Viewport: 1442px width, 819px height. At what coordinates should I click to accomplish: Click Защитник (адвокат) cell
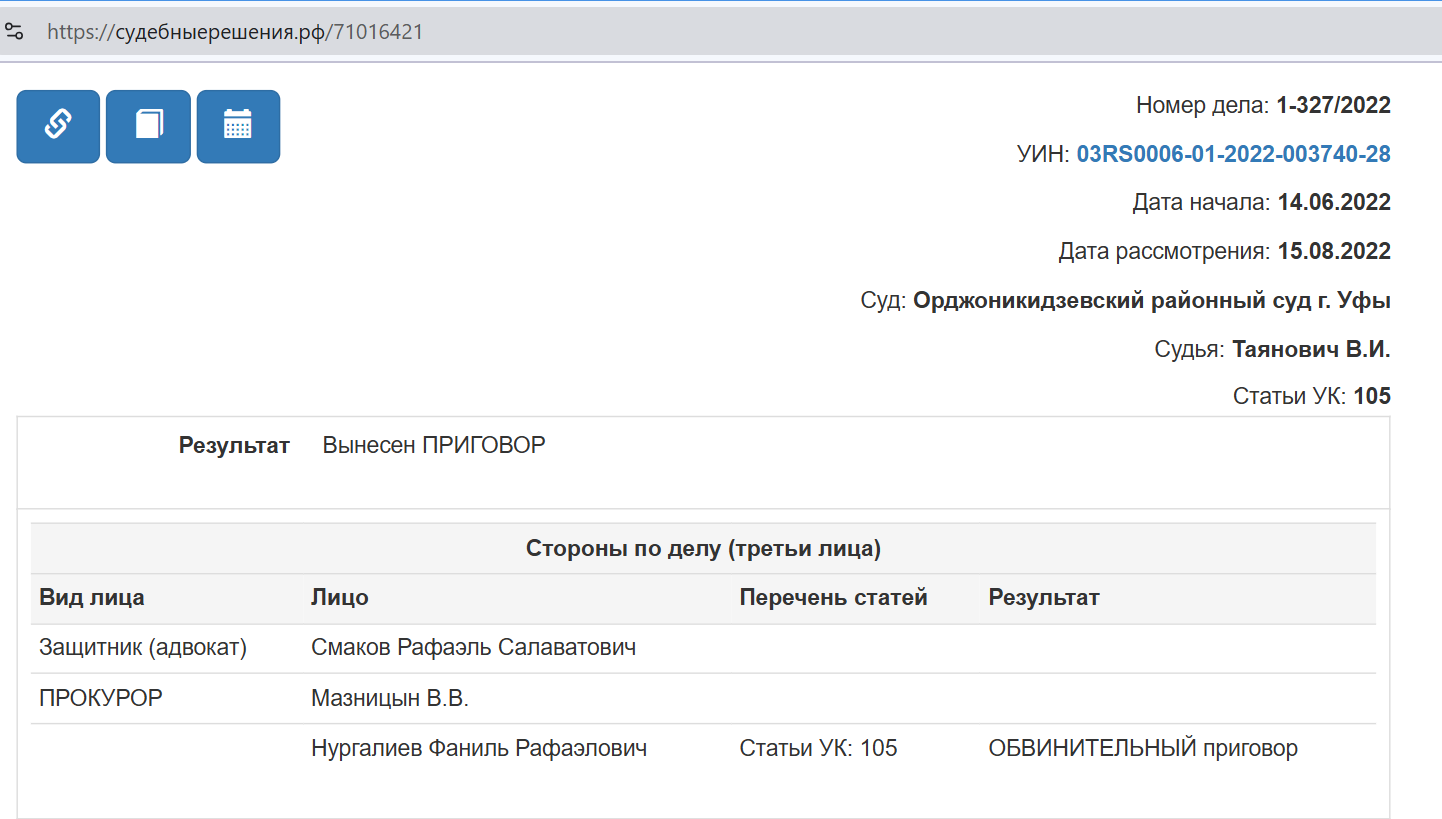tap(143, 648)
